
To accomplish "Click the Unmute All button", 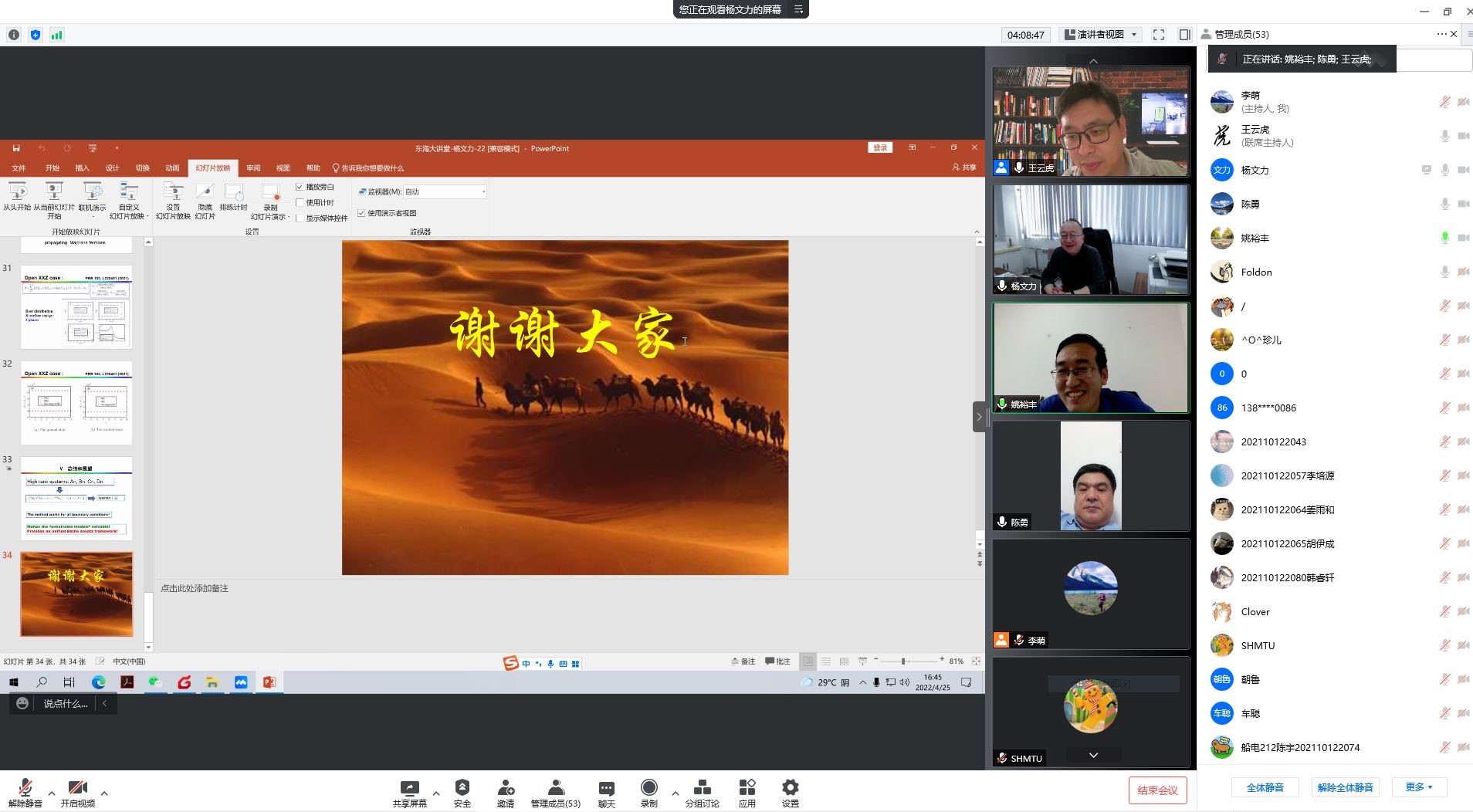I will (1345, 787).
